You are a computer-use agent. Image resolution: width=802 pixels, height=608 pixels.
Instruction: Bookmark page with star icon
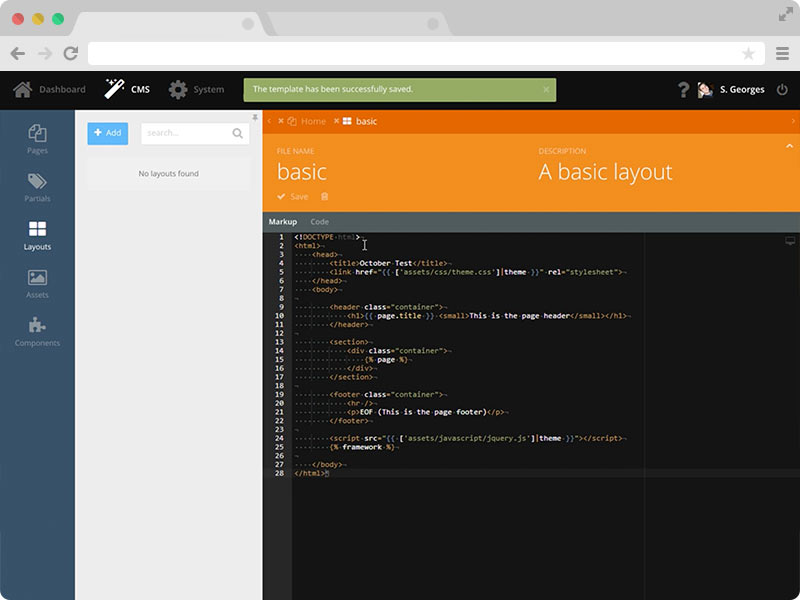tap(748, 54)
